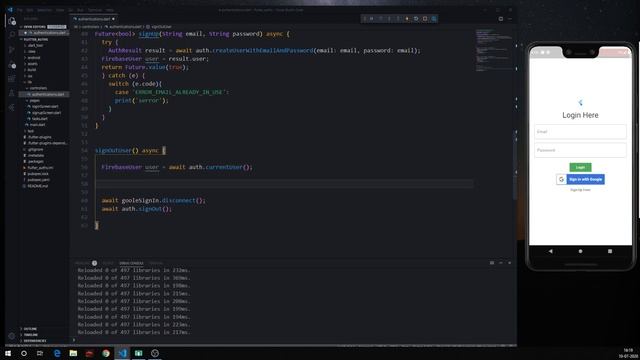Viewport: 640px width, 360px height.
Task: Switch to the Terminal panel tab
Action: click(x=156, y=263)
